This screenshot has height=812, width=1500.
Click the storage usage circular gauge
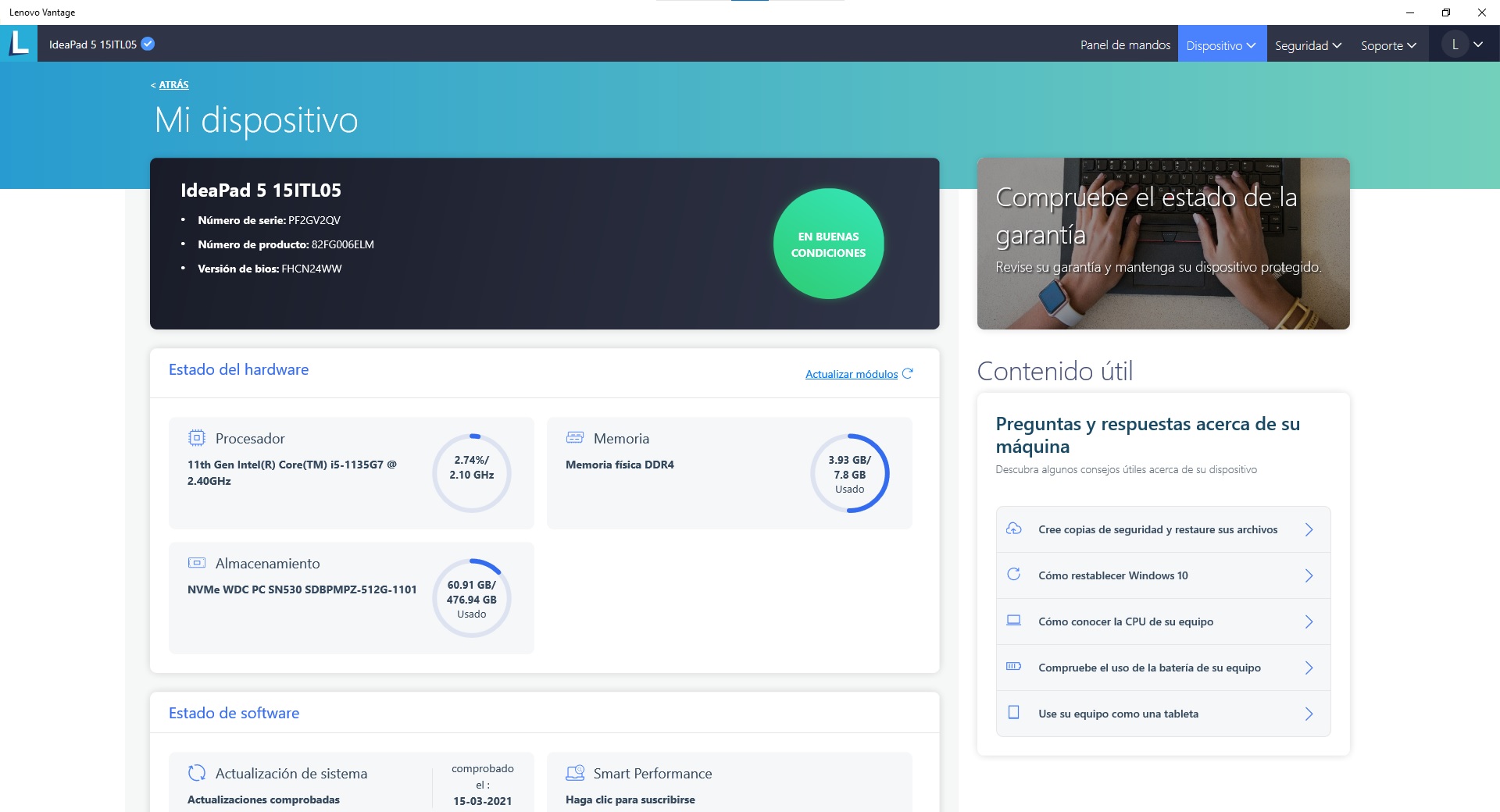[x=471, y=599]
